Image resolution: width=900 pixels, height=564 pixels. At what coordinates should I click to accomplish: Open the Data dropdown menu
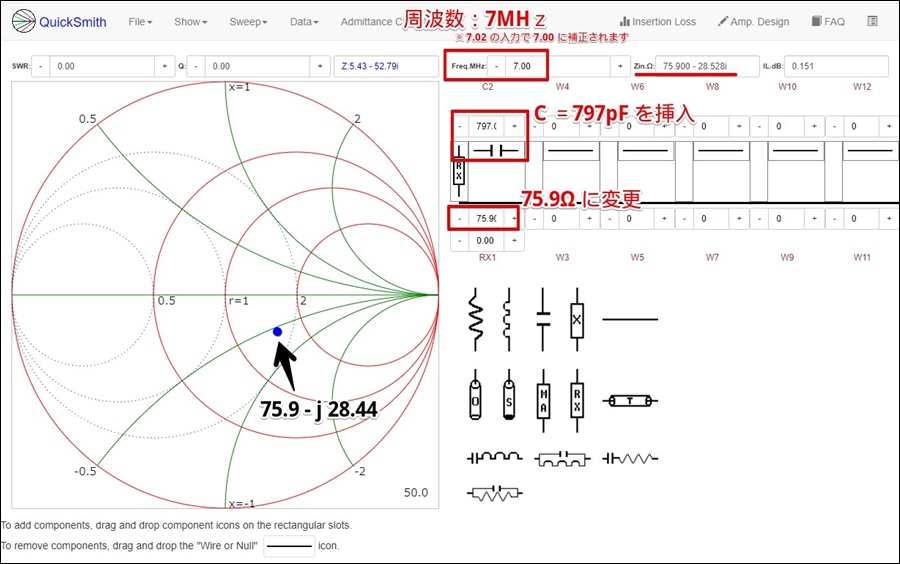pos(304,22)
